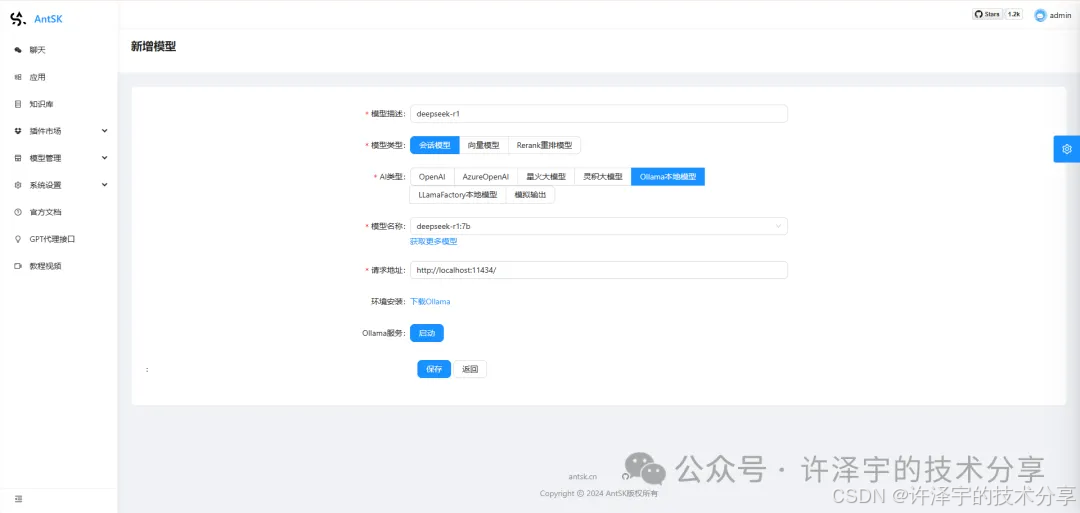Click the 1.2k stars count

1014,14
